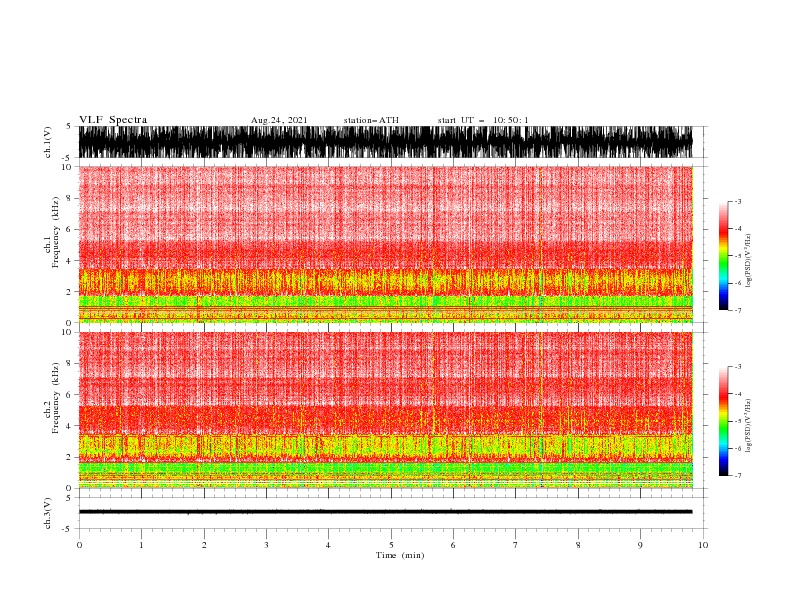The image size is (792, 612).
Task: Click the "-7" tick on lower color bar
Action: (x=738, y=476)
